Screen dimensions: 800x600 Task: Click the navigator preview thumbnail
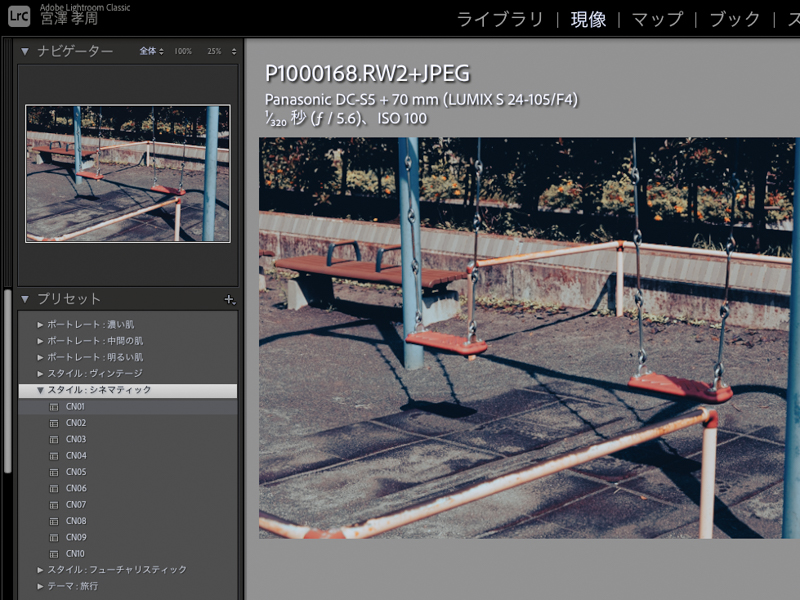click(128, 173)
